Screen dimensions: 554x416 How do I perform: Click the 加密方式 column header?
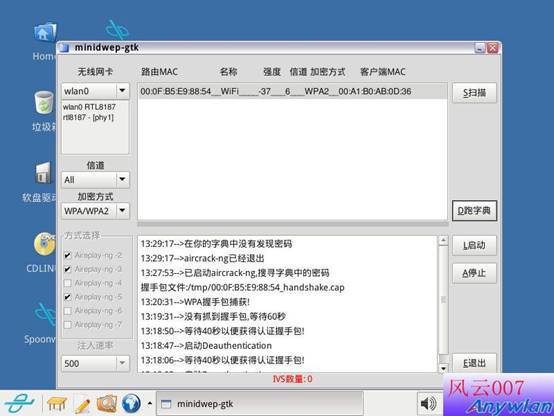pyautogui.click(x=328, y=72)
